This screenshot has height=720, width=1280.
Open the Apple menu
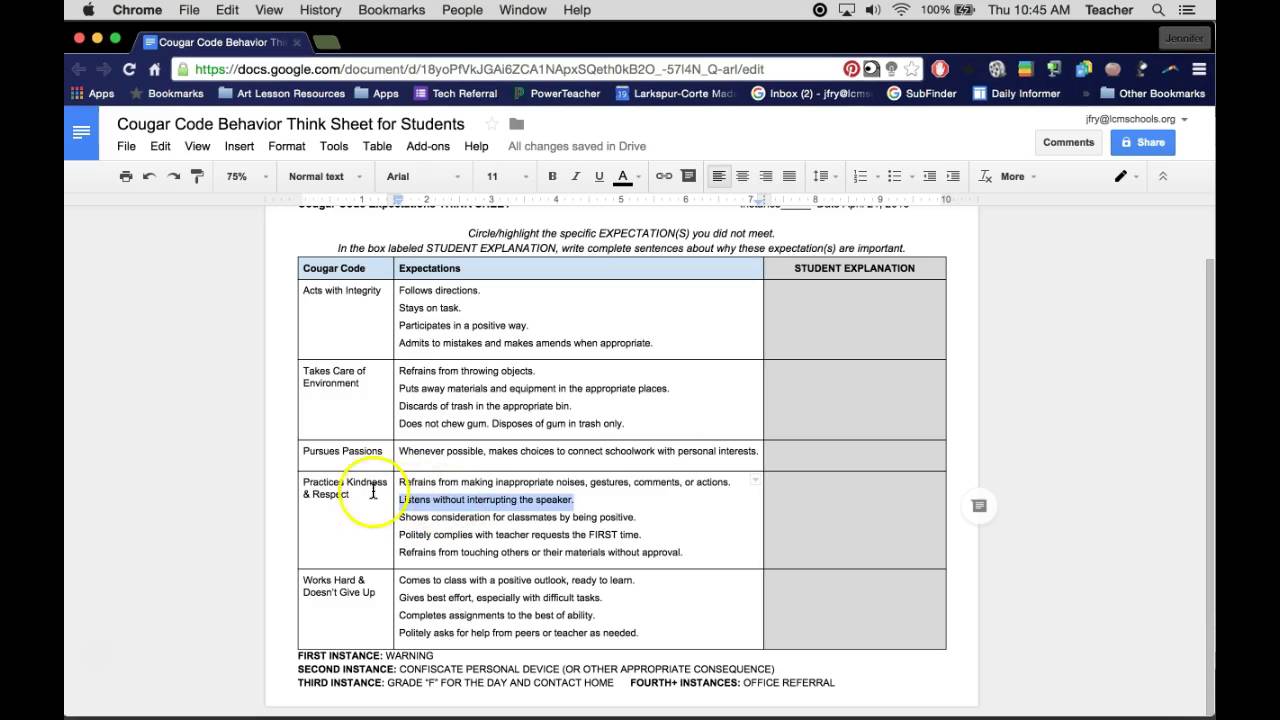pyautogui.click(x=88, y=10)
